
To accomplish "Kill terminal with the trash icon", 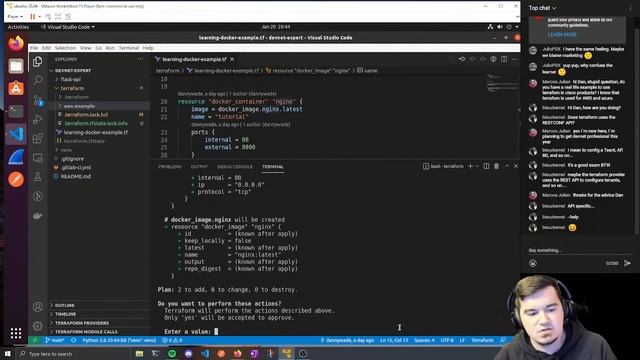I will pyautogui.click(x=496, y=166).
